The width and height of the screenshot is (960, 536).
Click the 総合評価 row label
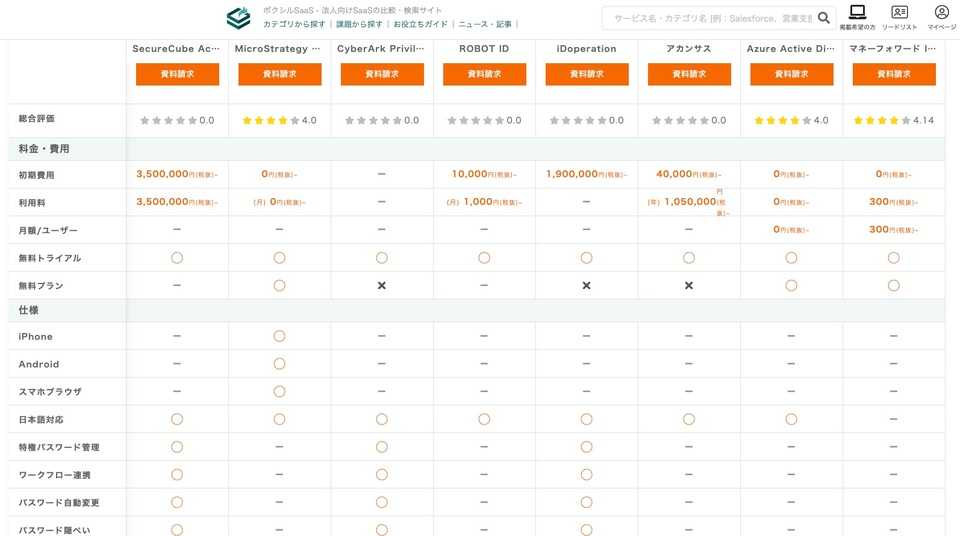(36, 119)
